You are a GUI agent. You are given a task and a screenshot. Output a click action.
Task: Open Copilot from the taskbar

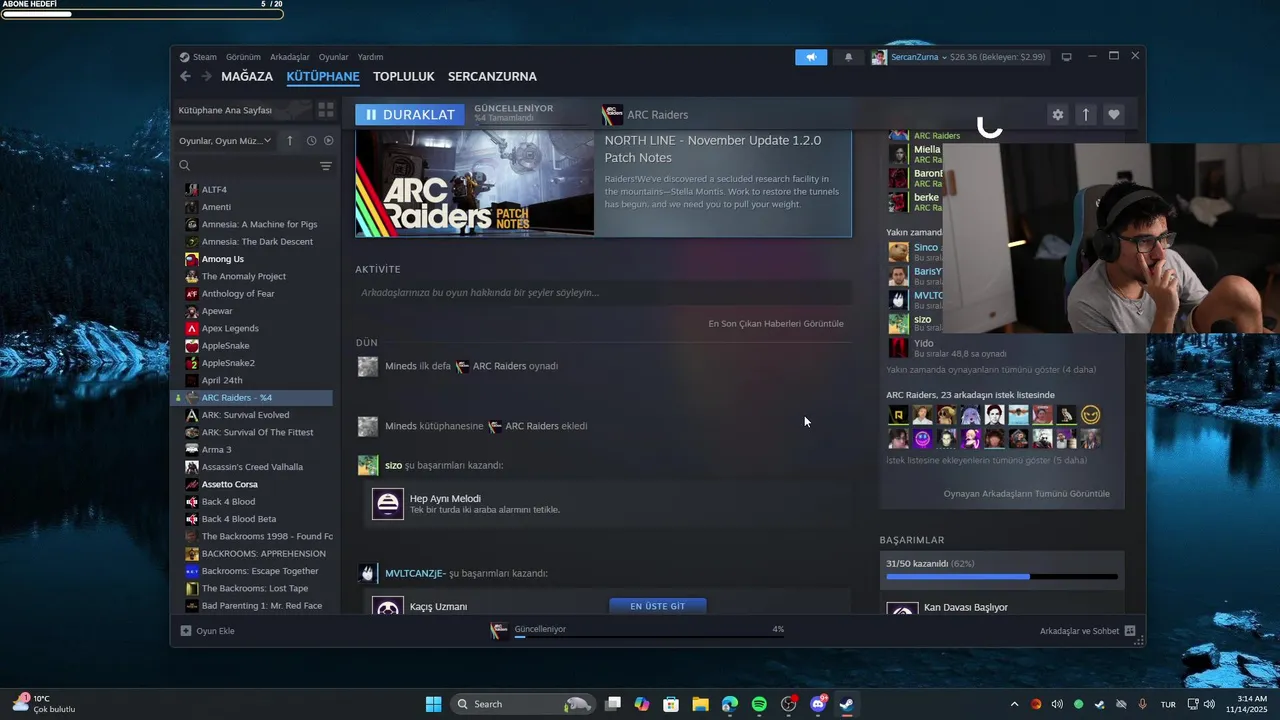coord(642,704)
